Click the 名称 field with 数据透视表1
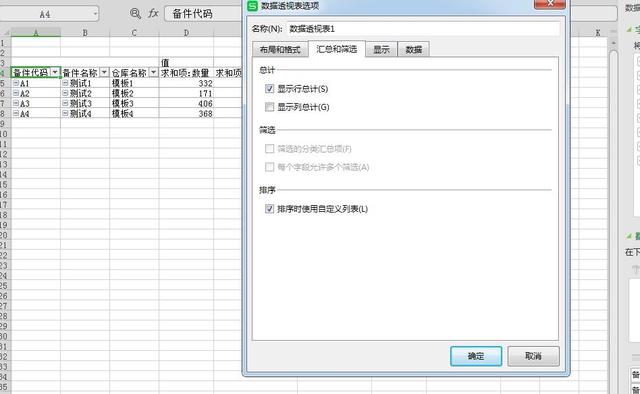640x394 pixels. pos(423,29)
